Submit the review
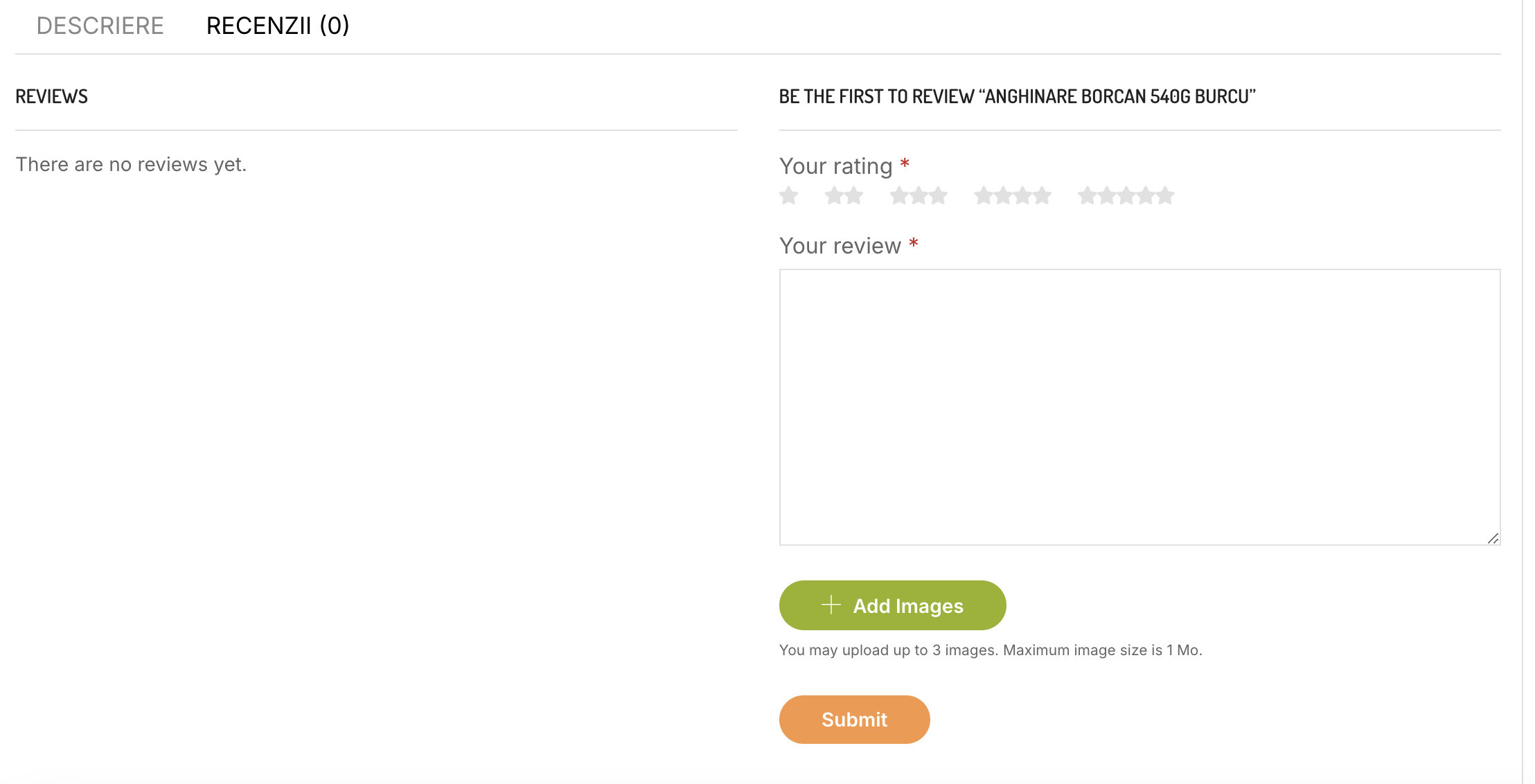Screen dimensions: 1535x784 click(x=854, y=720)
